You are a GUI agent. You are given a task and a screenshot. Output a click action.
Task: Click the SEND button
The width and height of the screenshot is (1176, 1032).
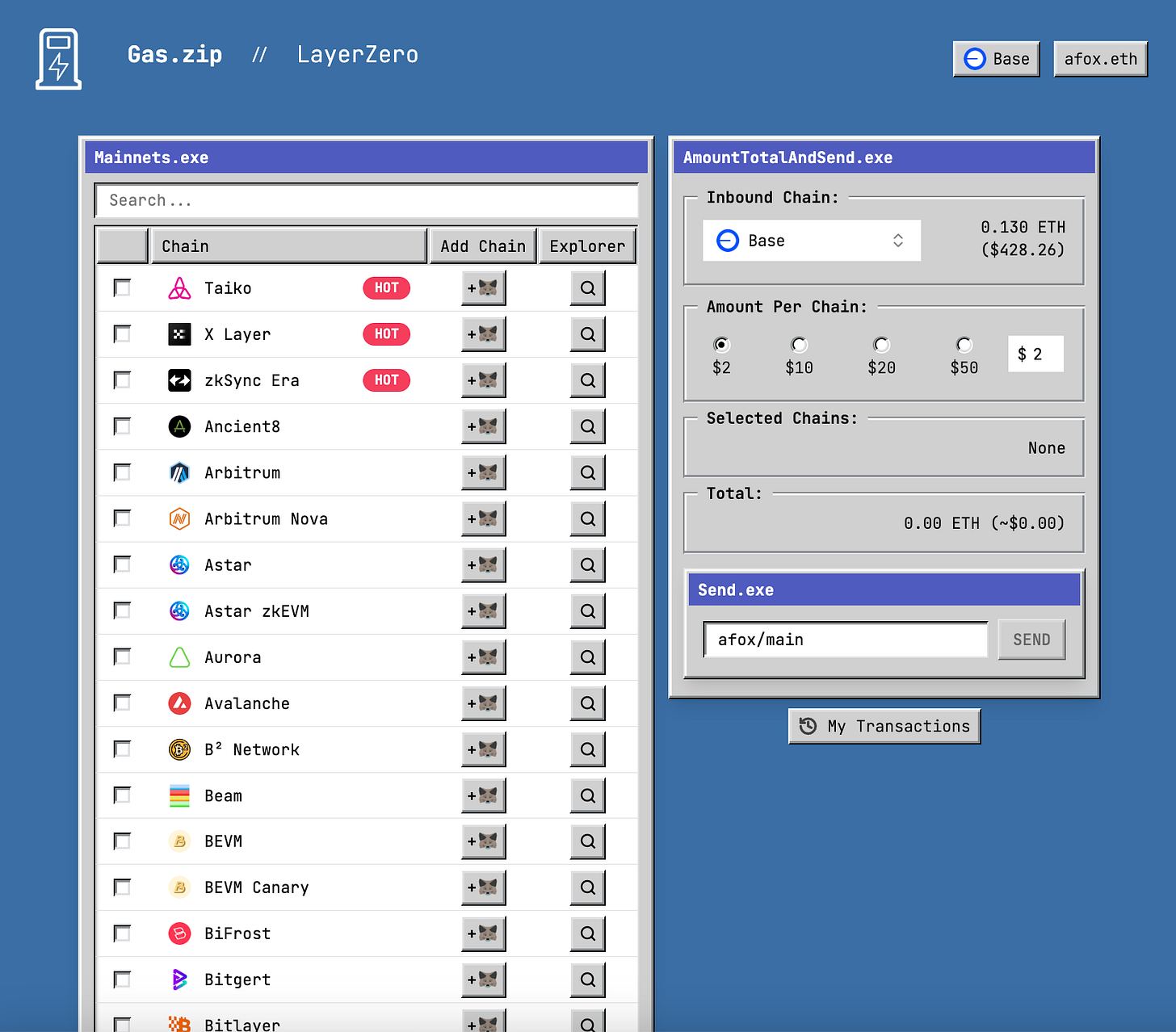pyautogui.click(x=1031, y=640)
